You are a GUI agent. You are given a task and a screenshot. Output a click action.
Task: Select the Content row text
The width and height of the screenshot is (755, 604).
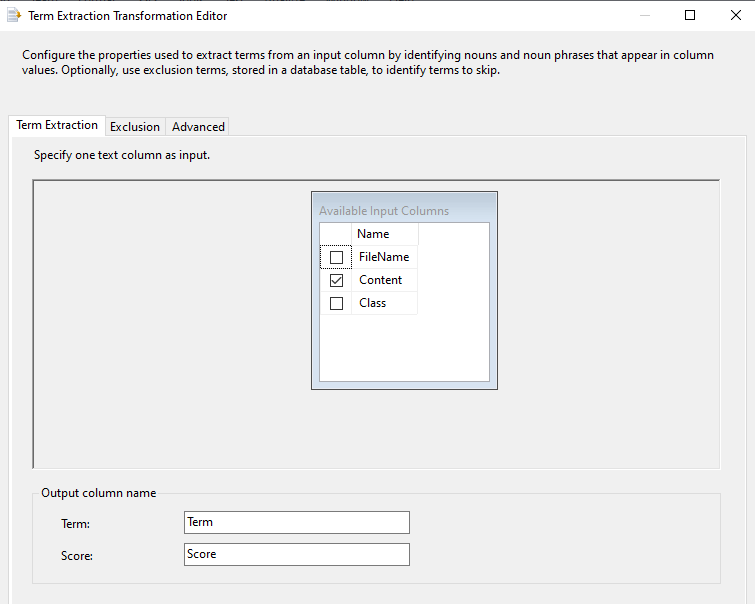tap(380, 280)
